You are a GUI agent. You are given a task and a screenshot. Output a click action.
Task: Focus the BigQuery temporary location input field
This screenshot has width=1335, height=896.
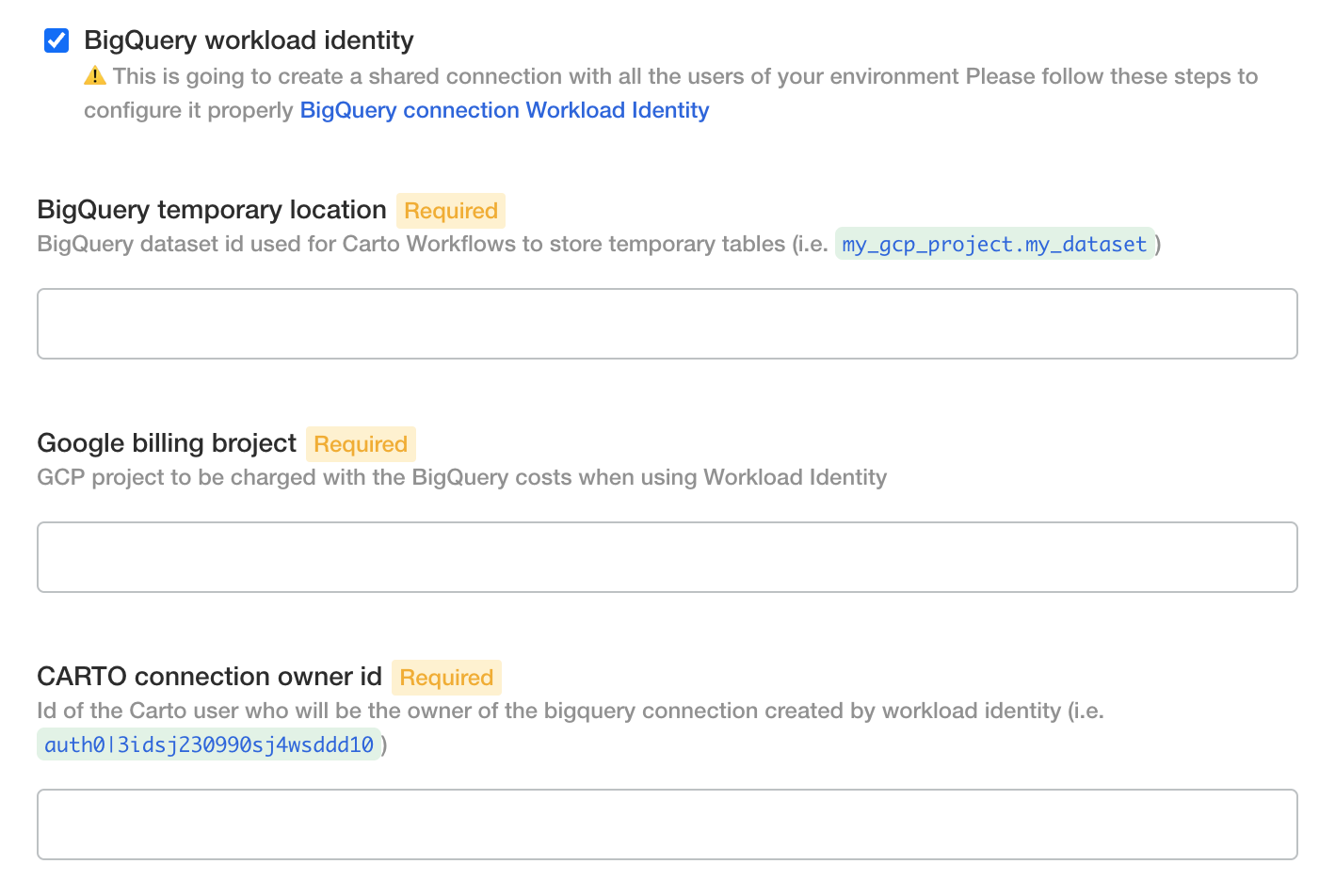point(667,324)
